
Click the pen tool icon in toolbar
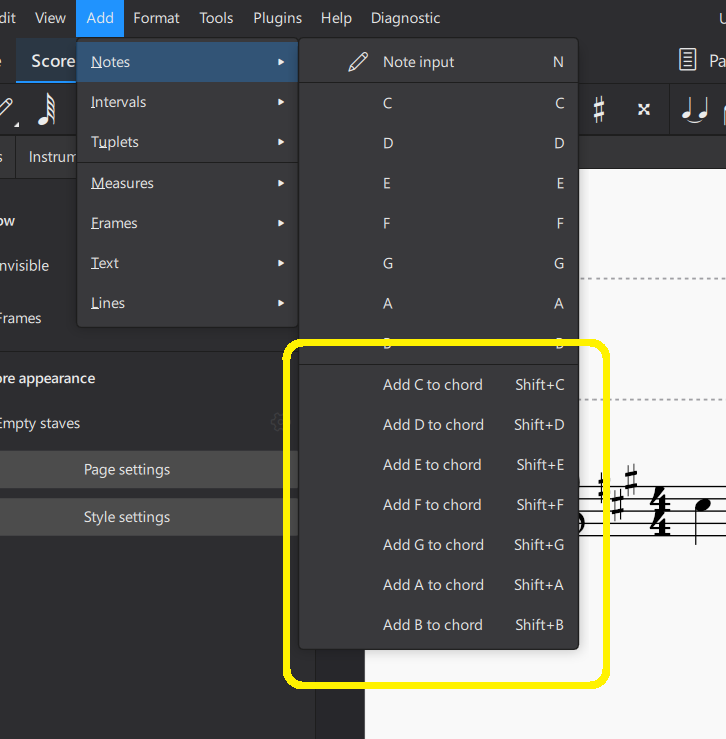tap(7, 110)
